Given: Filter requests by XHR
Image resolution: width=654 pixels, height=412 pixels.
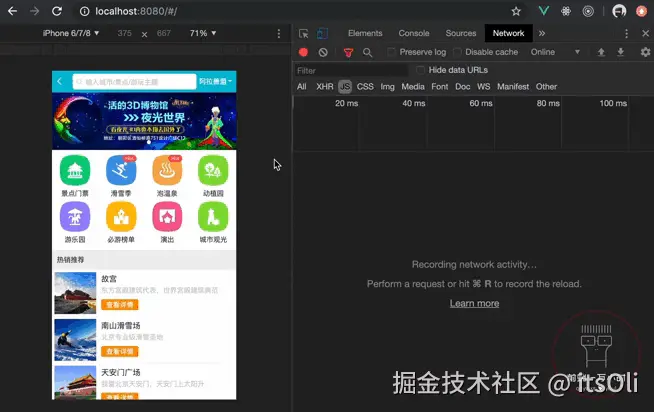Looking at the screenshot, I should point(324,87).
